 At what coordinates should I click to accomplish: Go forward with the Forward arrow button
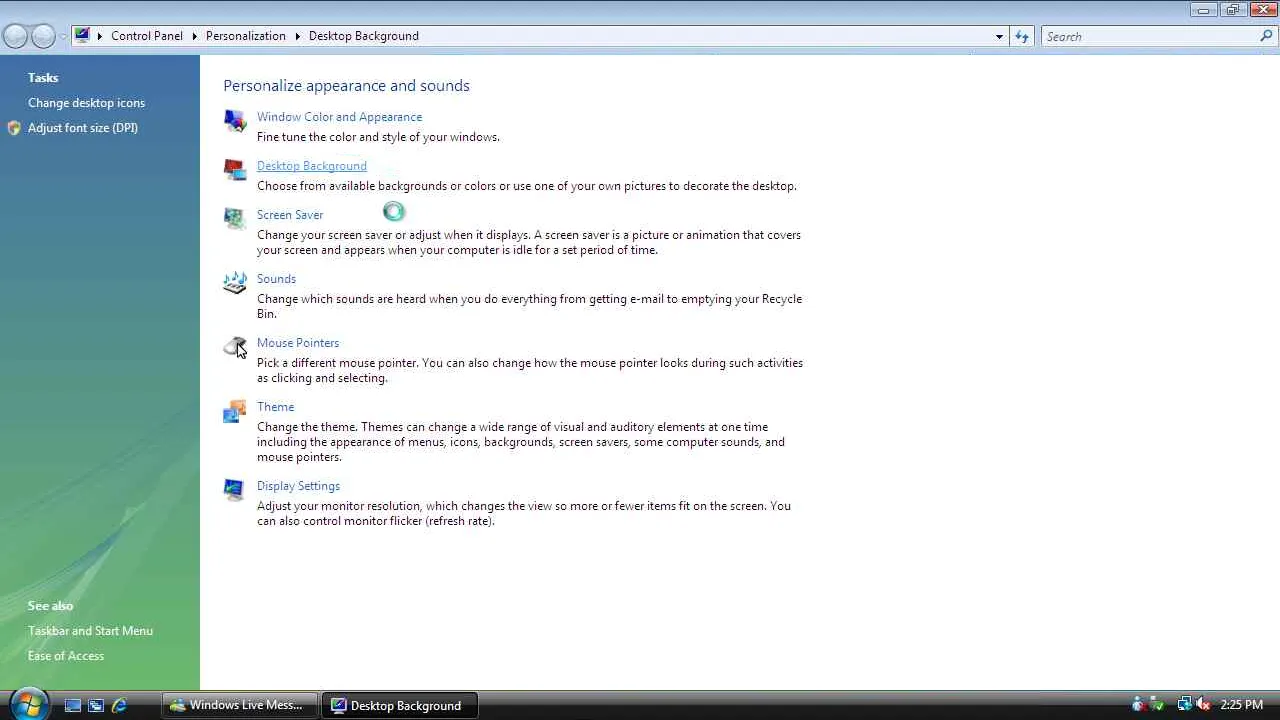43,37
